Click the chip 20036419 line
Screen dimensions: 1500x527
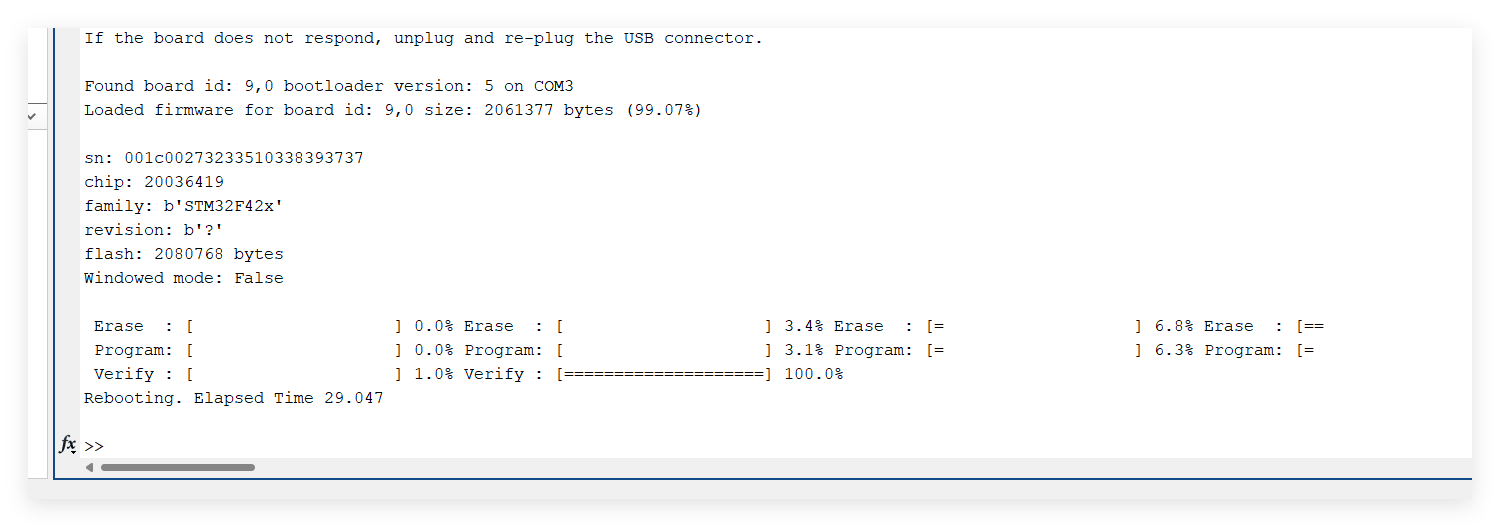tap(154, 182)
